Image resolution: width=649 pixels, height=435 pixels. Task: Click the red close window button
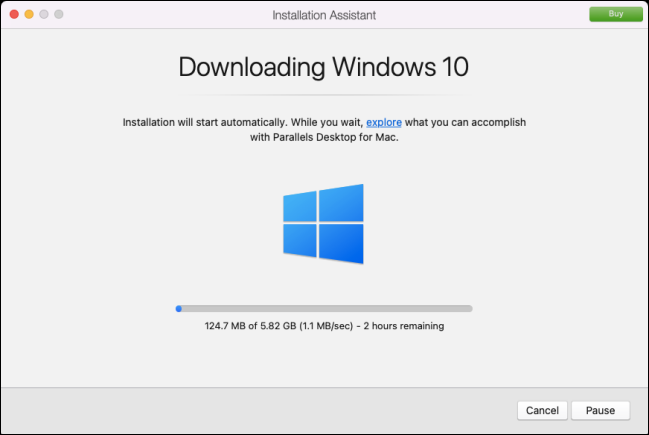(x=13, y=15)
